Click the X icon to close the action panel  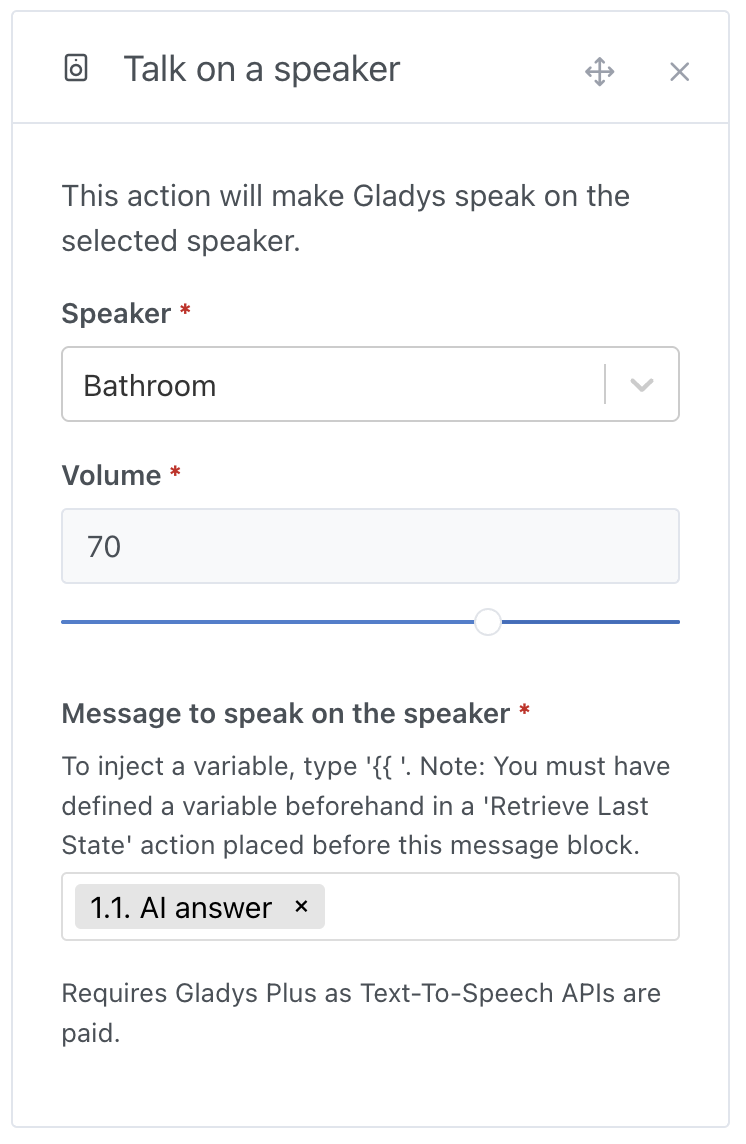tap(680, 72)
